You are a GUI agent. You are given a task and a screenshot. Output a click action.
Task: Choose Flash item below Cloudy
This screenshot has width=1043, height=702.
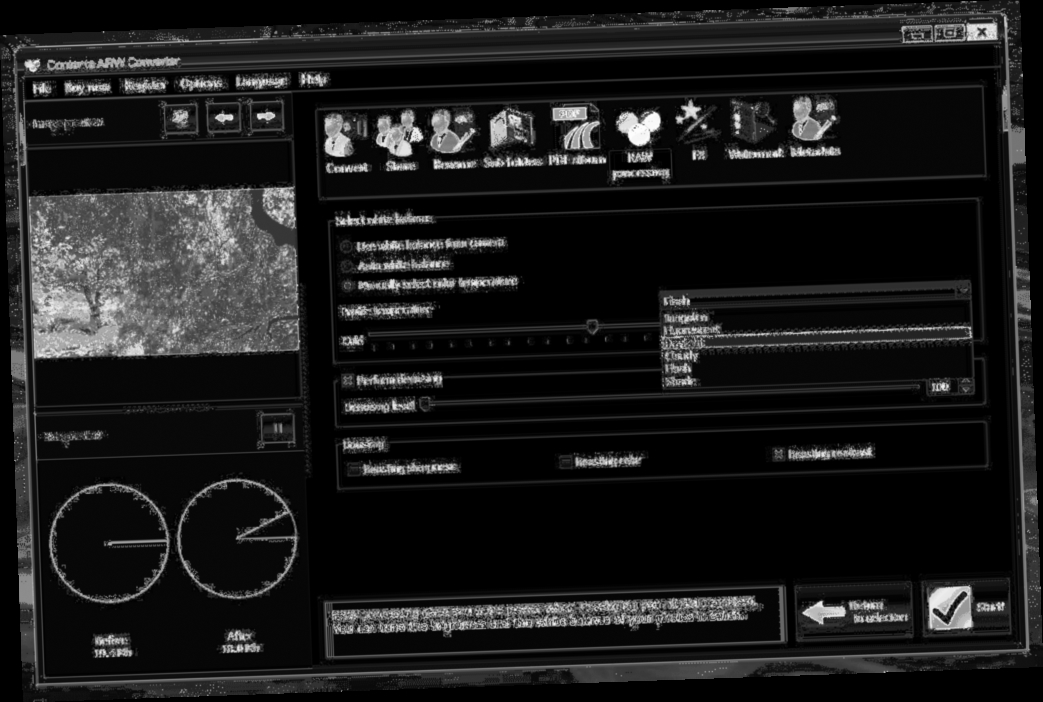pyautogui.click(x=817, y=367)
